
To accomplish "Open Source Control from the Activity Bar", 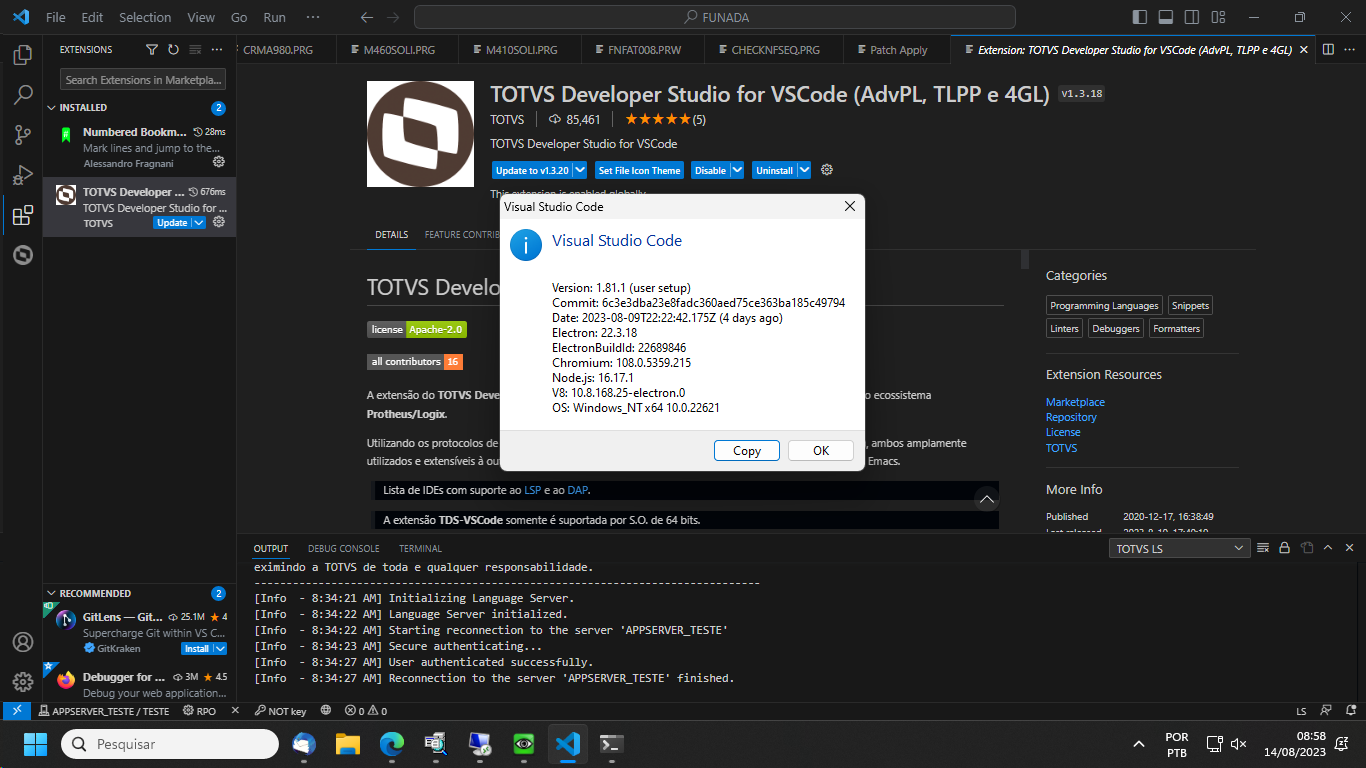I will (x=22, y=134).
